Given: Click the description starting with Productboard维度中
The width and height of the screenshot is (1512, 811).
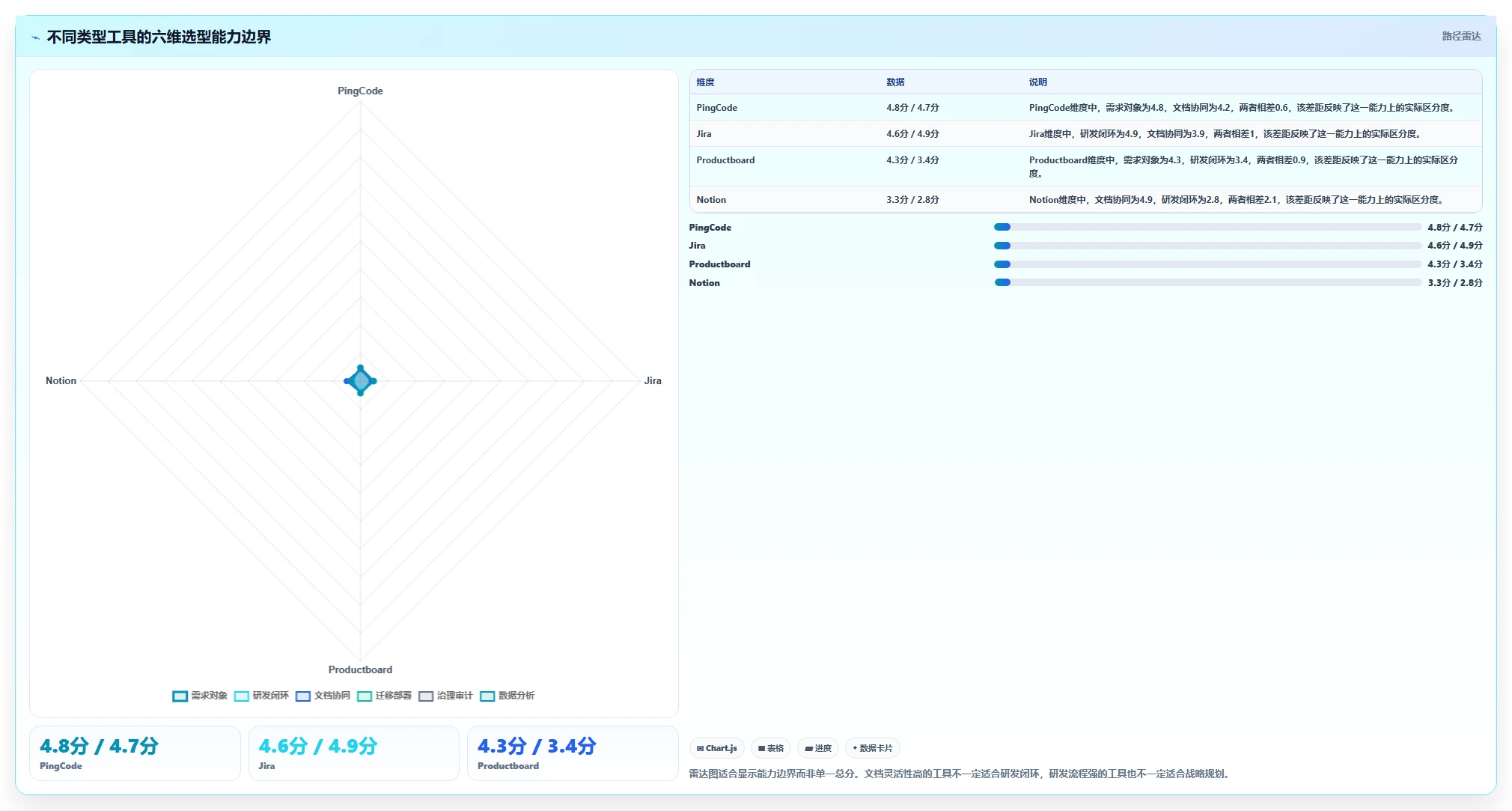Looking at the screenshot, I should coord(1243,166).
